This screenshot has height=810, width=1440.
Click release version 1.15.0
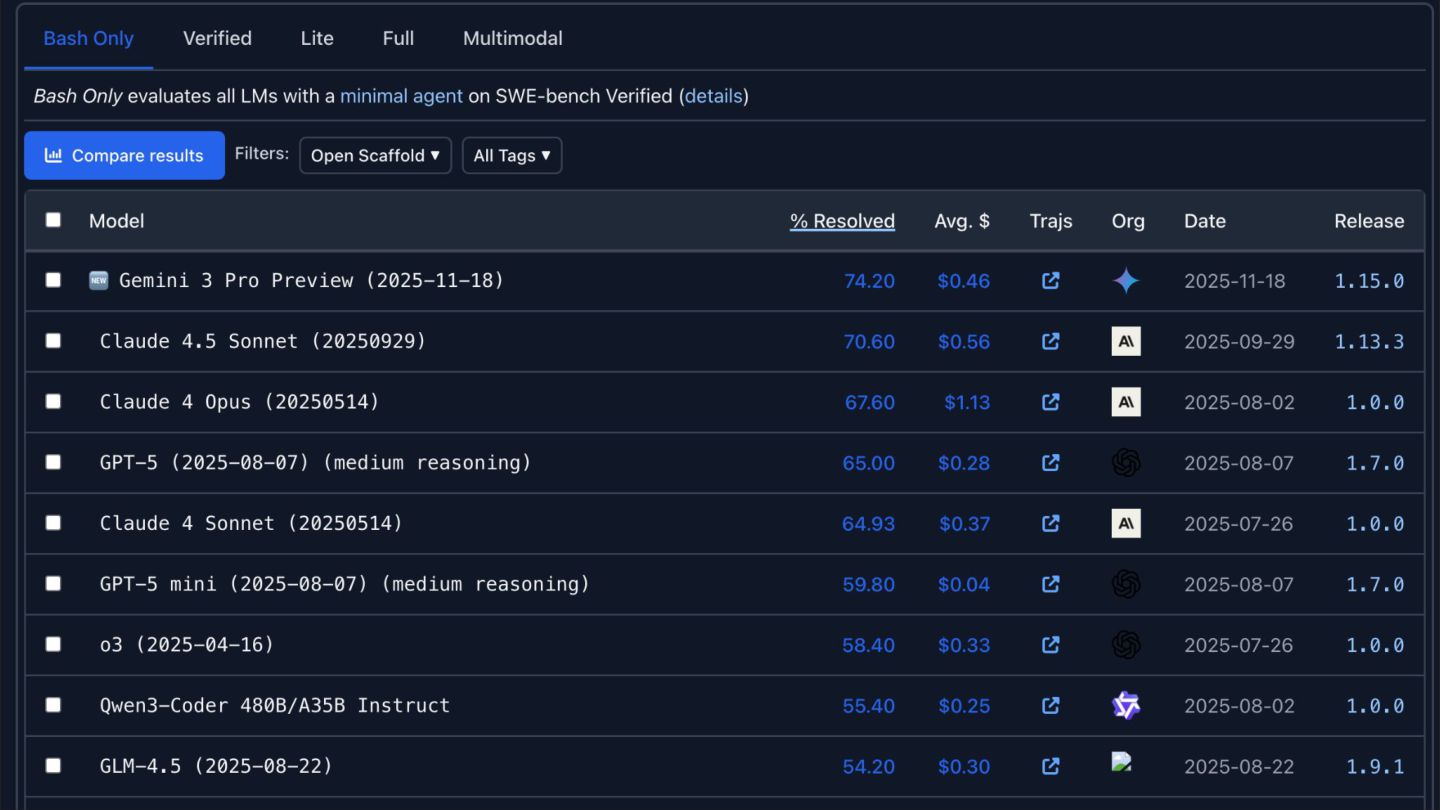pyautogui.click(x=1369, y=281)
